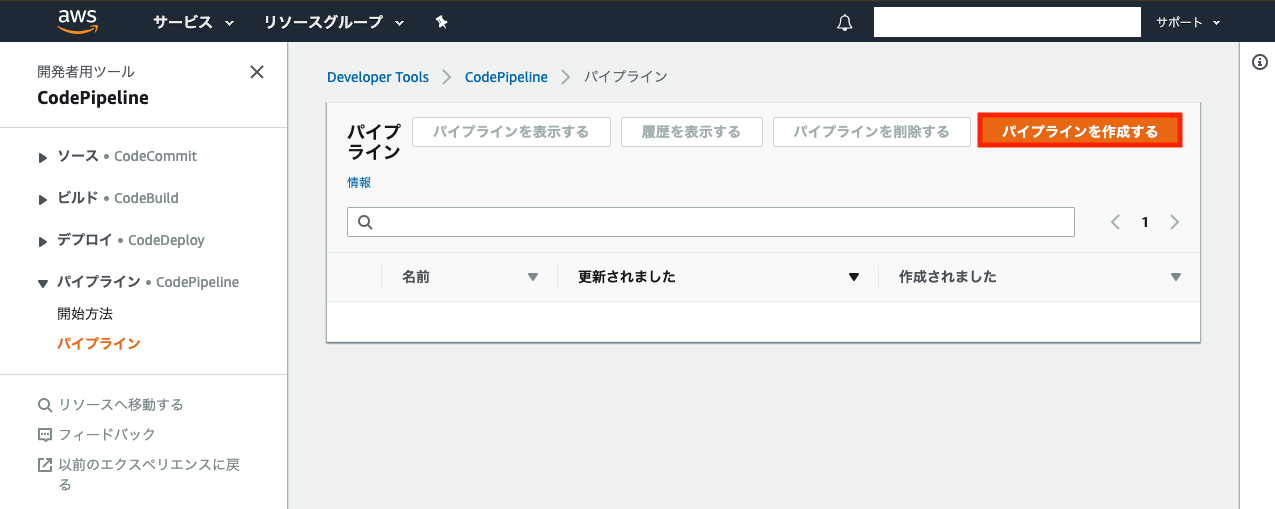Select パイプライン in the sidebar

99,344
